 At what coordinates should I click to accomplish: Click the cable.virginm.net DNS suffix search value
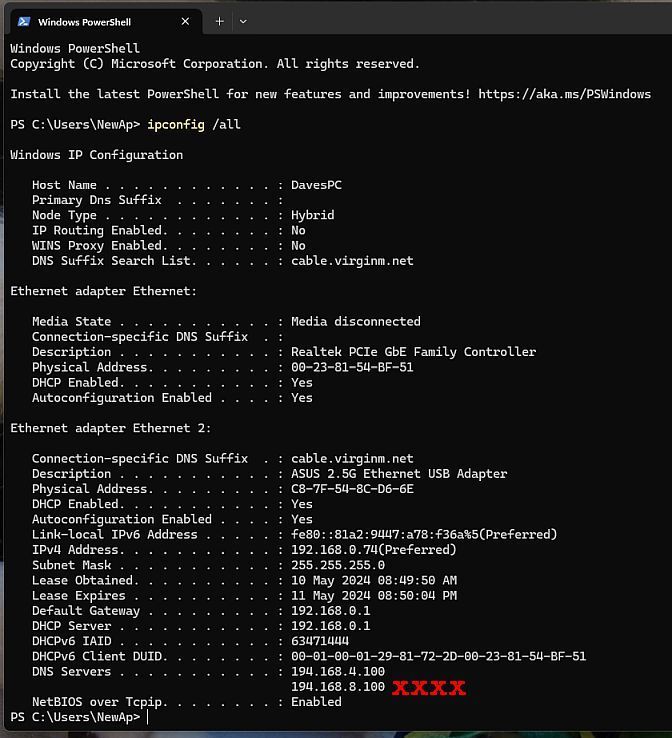(352, 261)
